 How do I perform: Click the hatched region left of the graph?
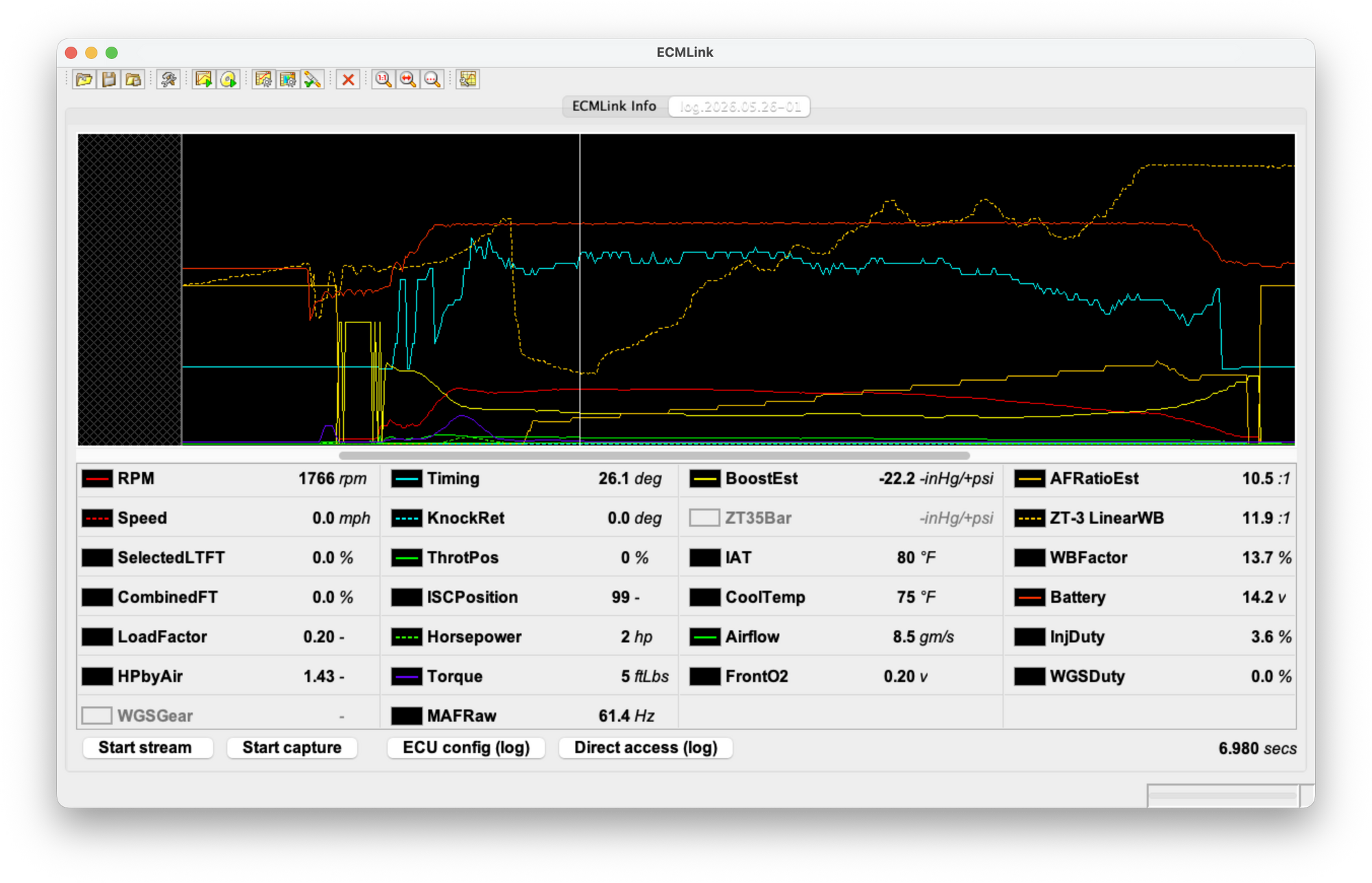[130, 290]
